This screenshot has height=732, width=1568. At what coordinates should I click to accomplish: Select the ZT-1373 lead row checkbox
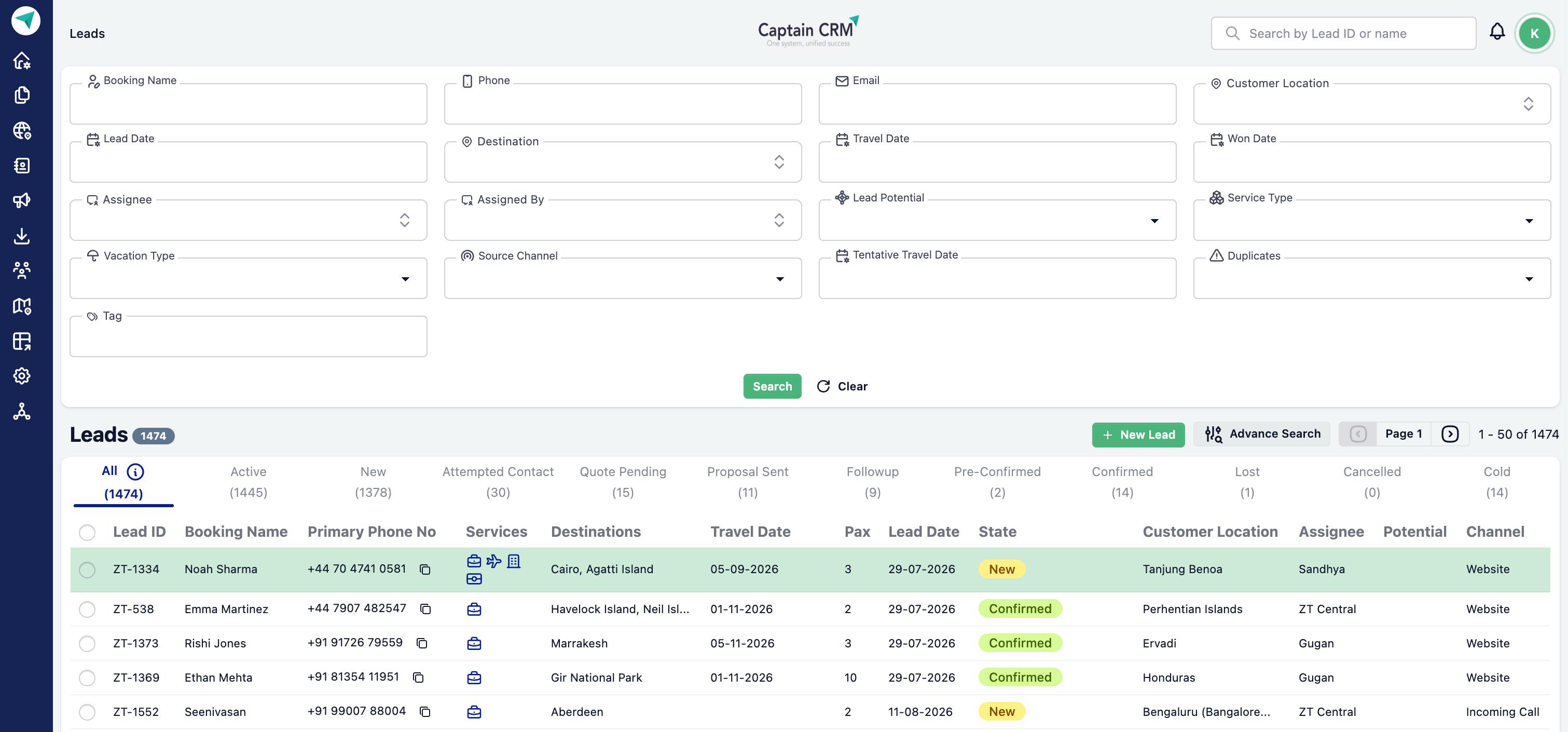87,644
